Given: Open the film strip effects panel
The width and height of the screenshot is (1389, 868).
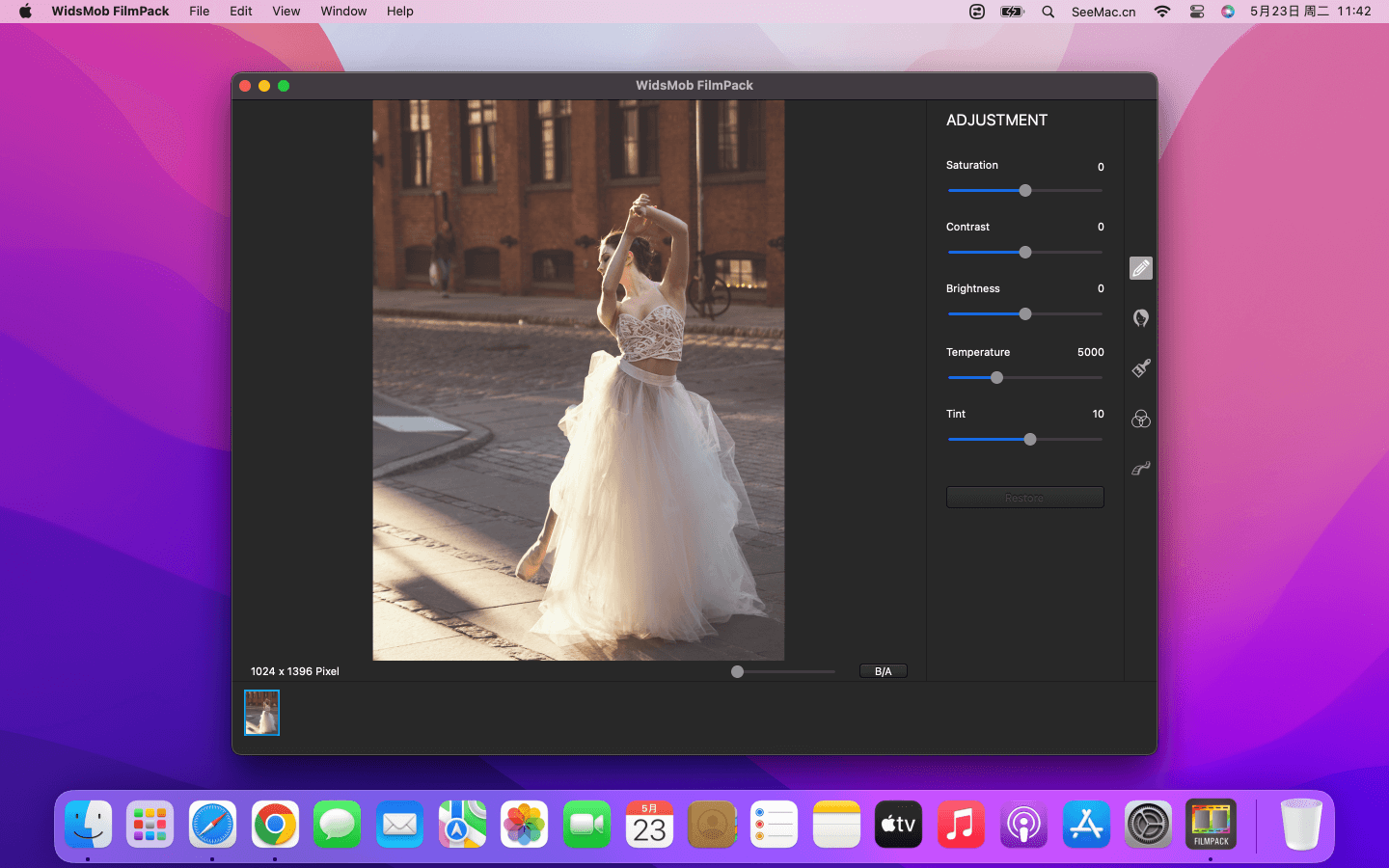Looking at the screenshot, I should (1140, 469).
